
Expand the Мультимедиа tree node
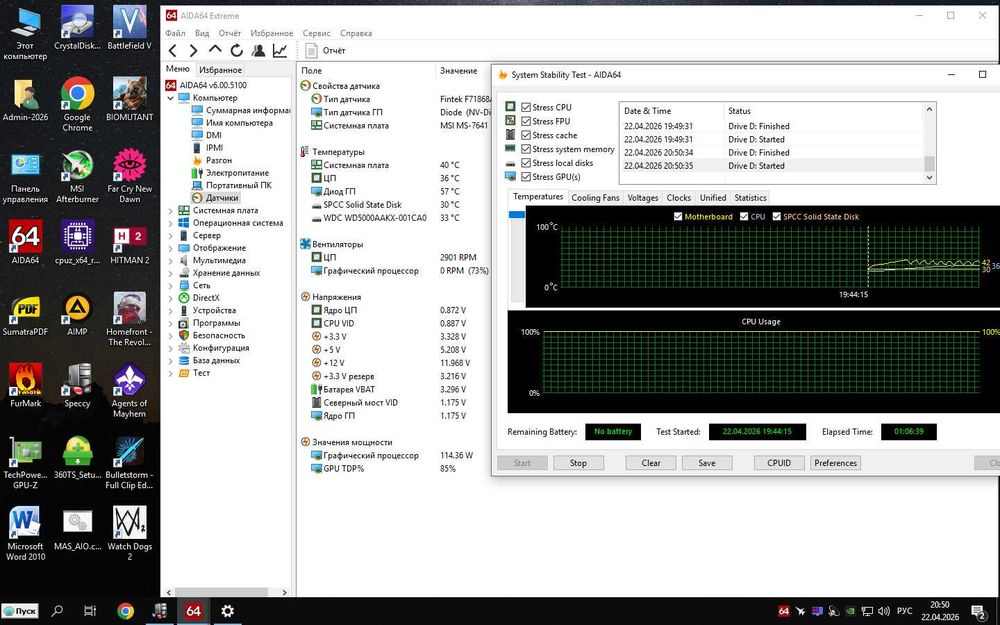170,260
